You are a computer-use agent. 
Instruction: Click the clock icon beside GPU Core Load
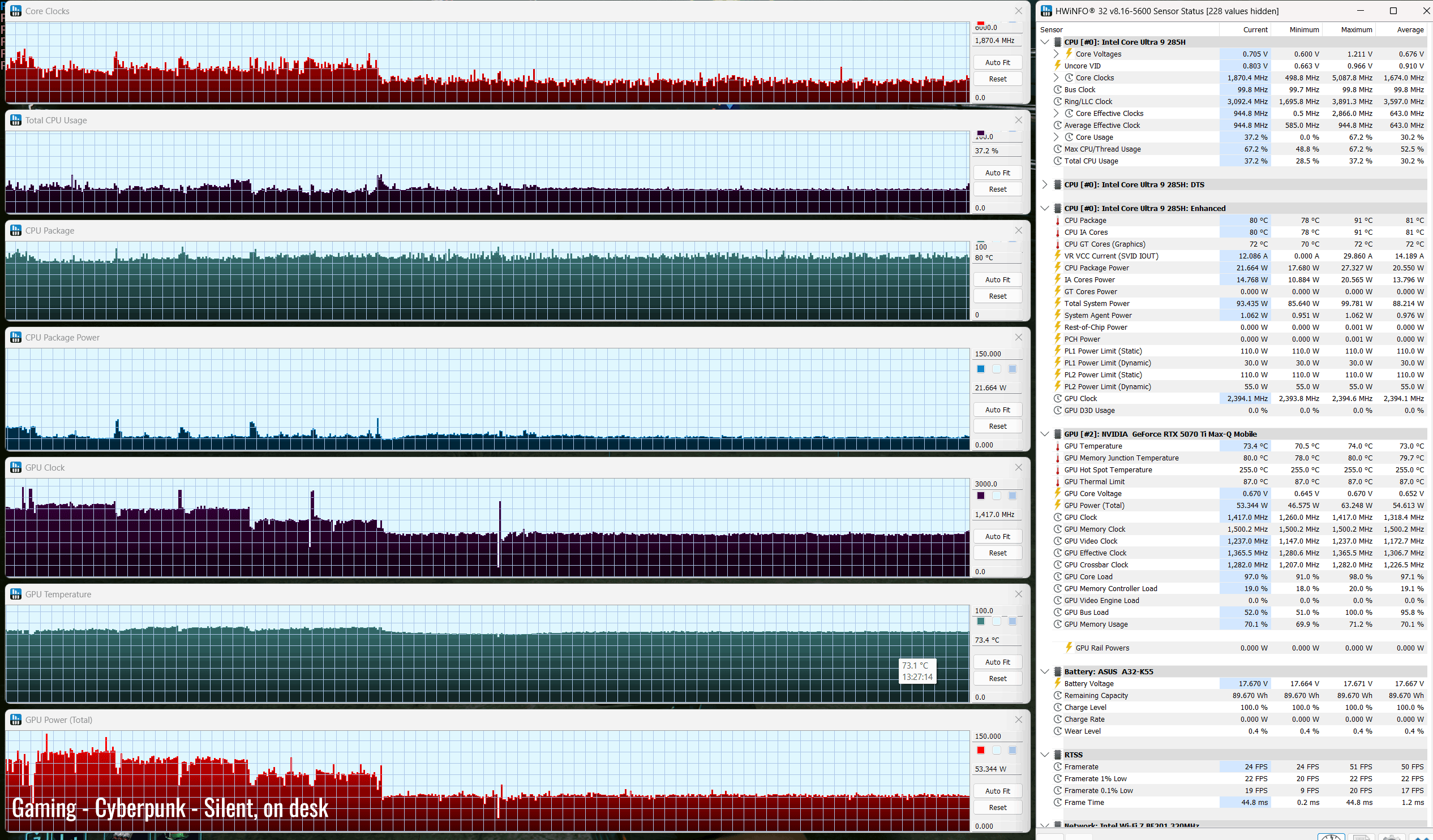tap(1058, 576)
